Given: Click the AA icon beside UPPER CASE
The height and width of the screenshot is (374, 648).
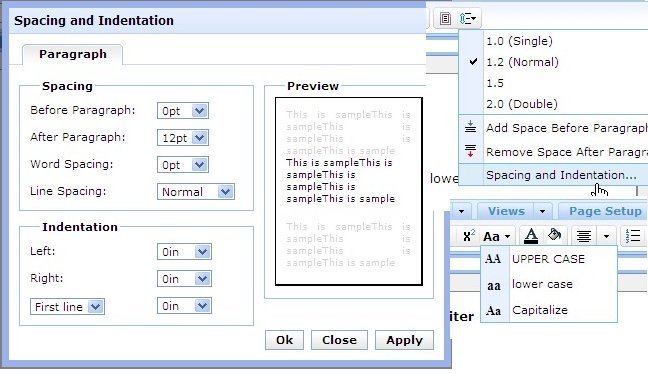Looking at the screenshot, I should (x=493, y=259).
